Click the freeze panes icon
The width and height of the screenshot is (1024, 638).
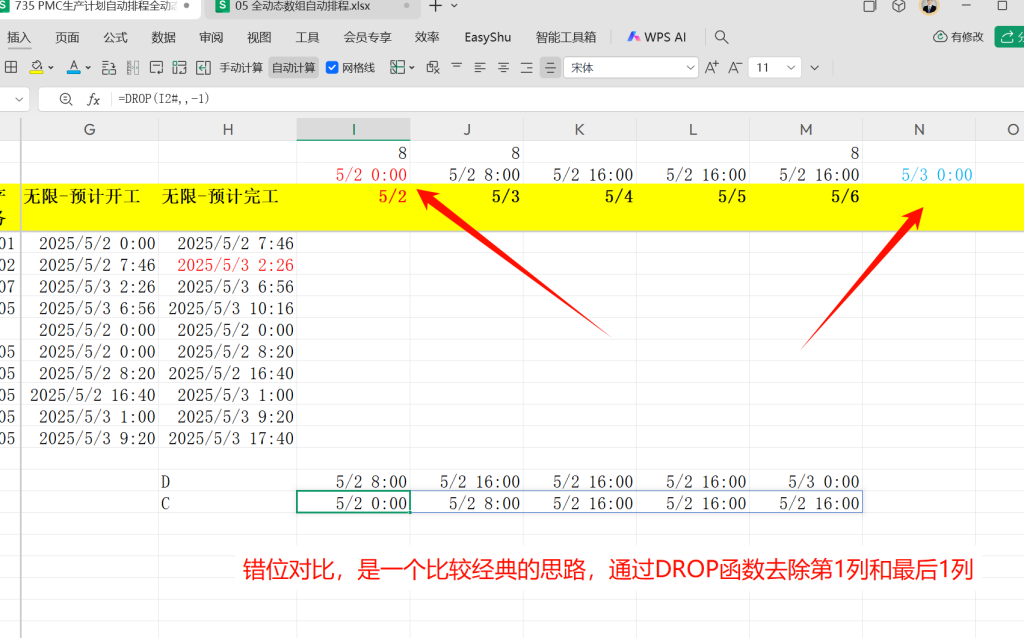point(397,67)
